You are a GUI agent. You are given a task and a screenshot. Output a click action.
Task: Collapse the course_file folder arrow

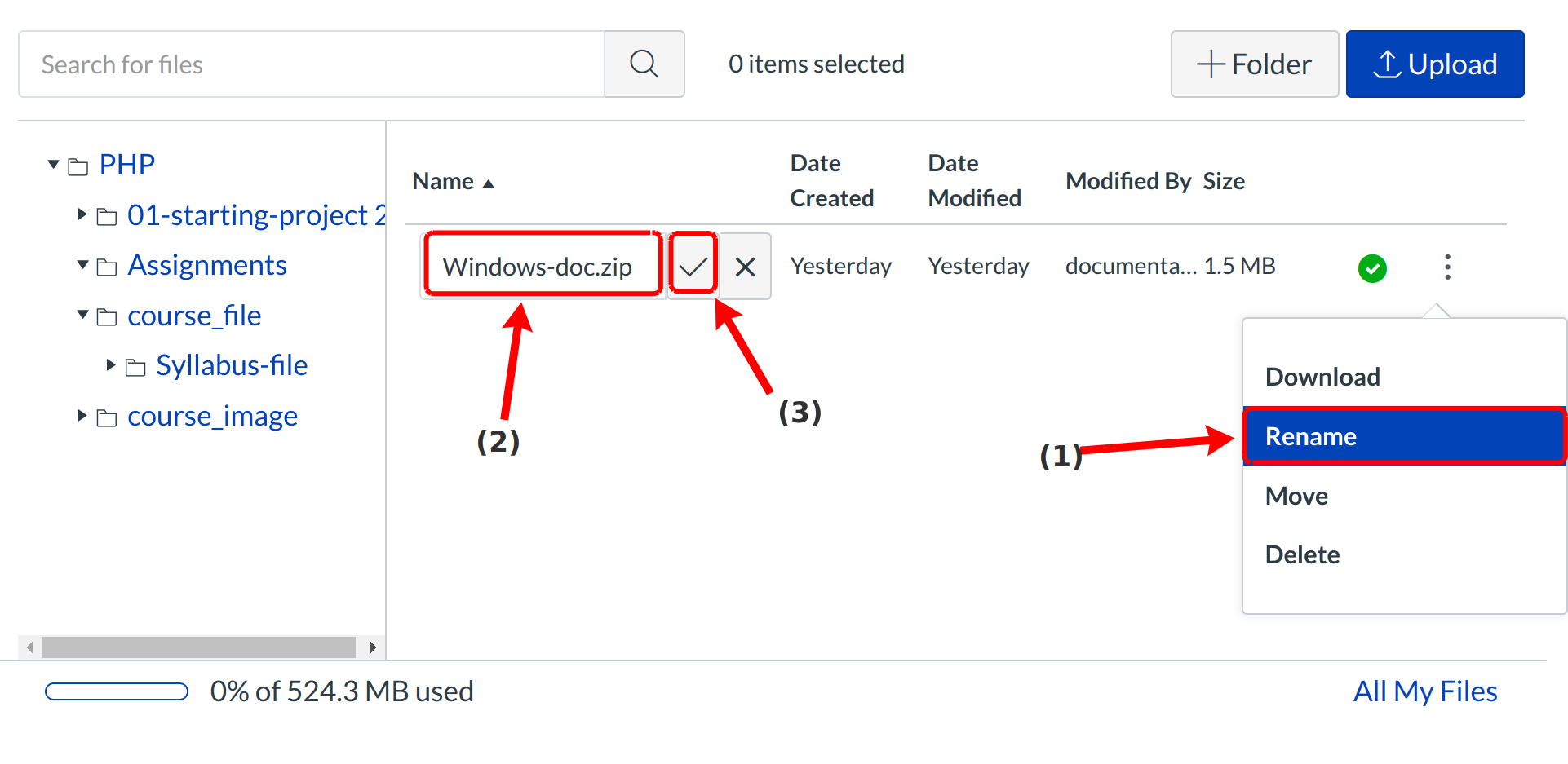pyautogui.click(x=82, y=315)
